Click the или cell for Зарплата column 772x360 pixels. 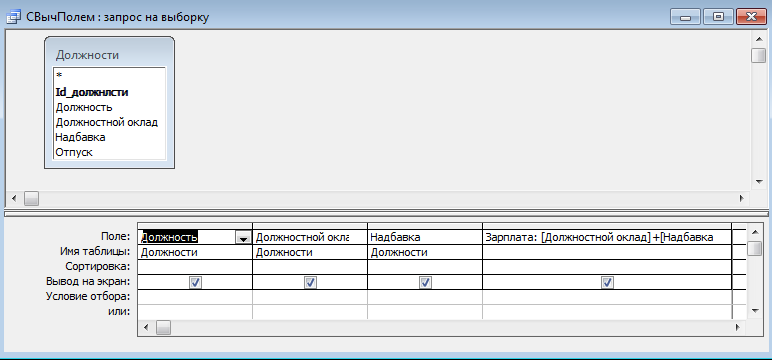pos(607,312)
